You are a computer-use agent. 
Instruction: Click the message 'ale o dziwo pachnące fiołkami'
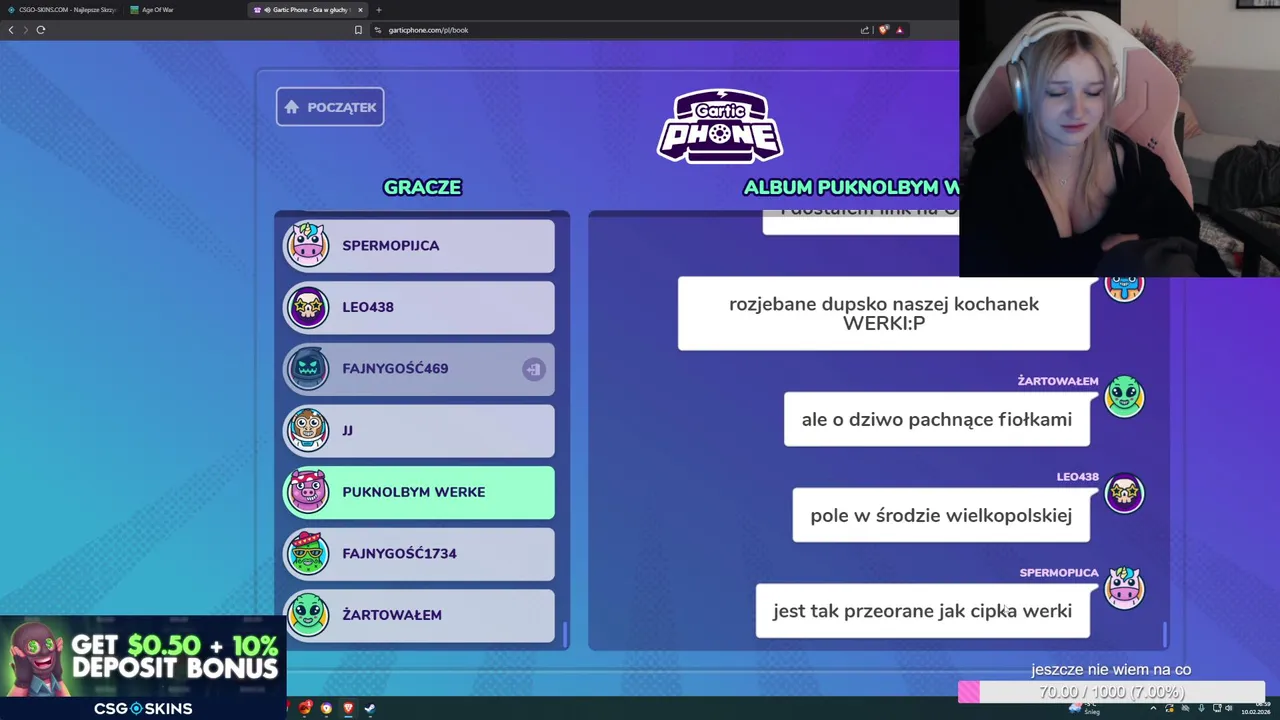tap(937, 419)
